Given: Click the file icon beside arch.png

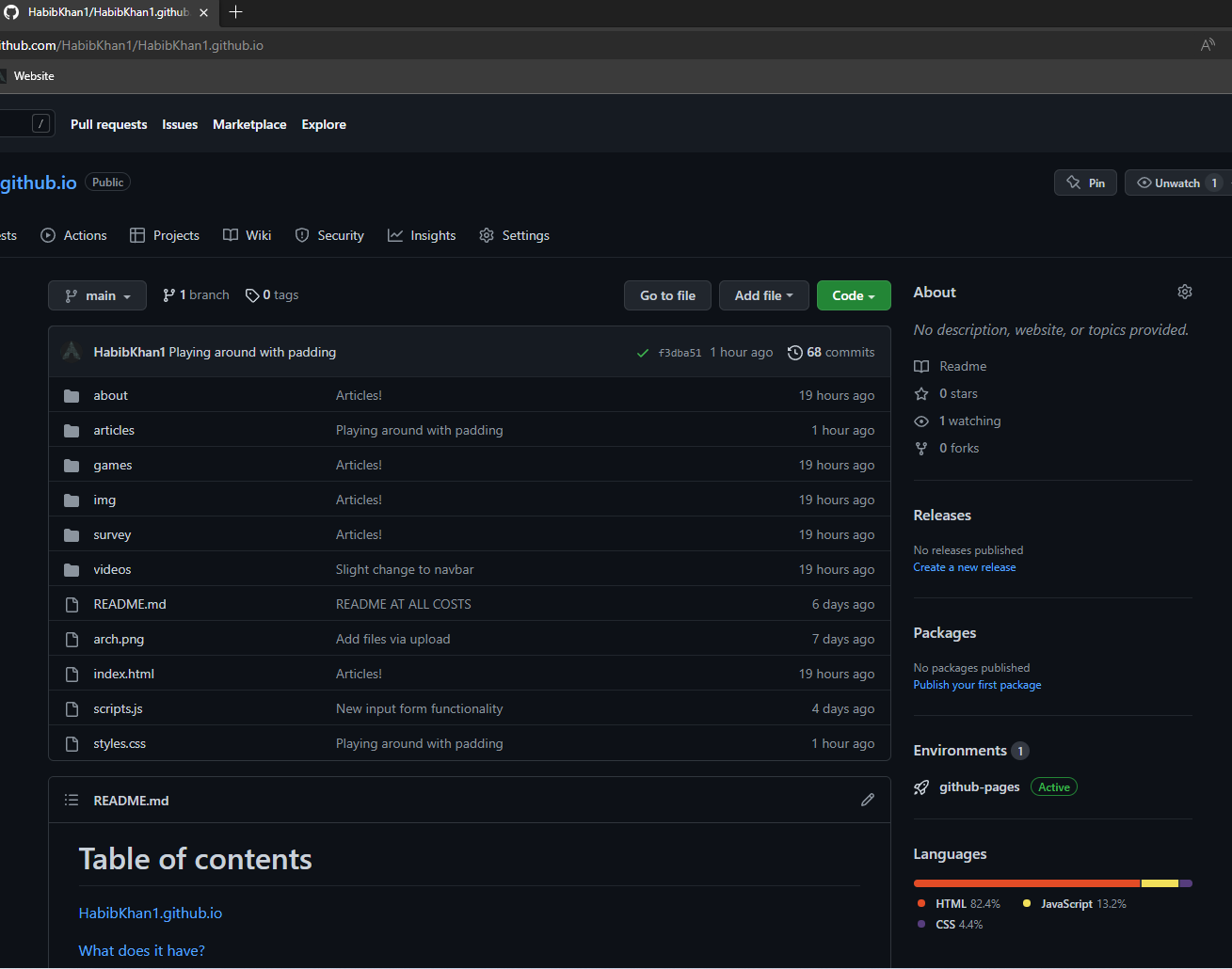Looking at the screenshot, I should pyautogui.click(x=72, y=640).
